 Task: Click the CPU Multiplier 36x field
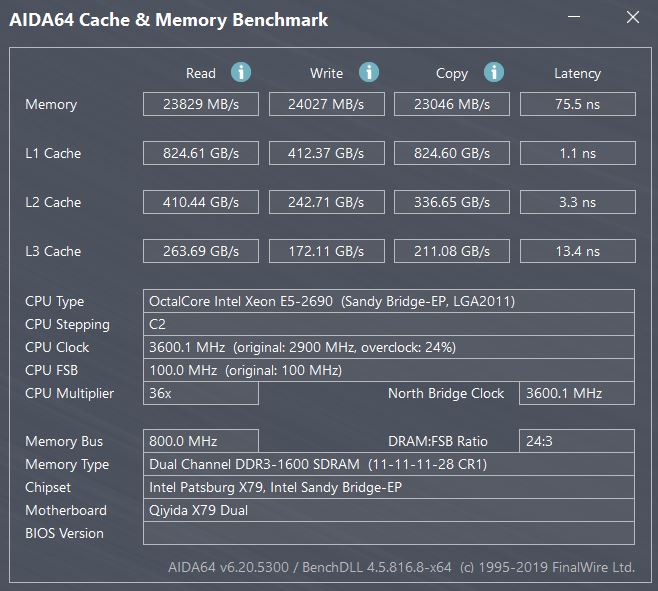coord(201,393)
